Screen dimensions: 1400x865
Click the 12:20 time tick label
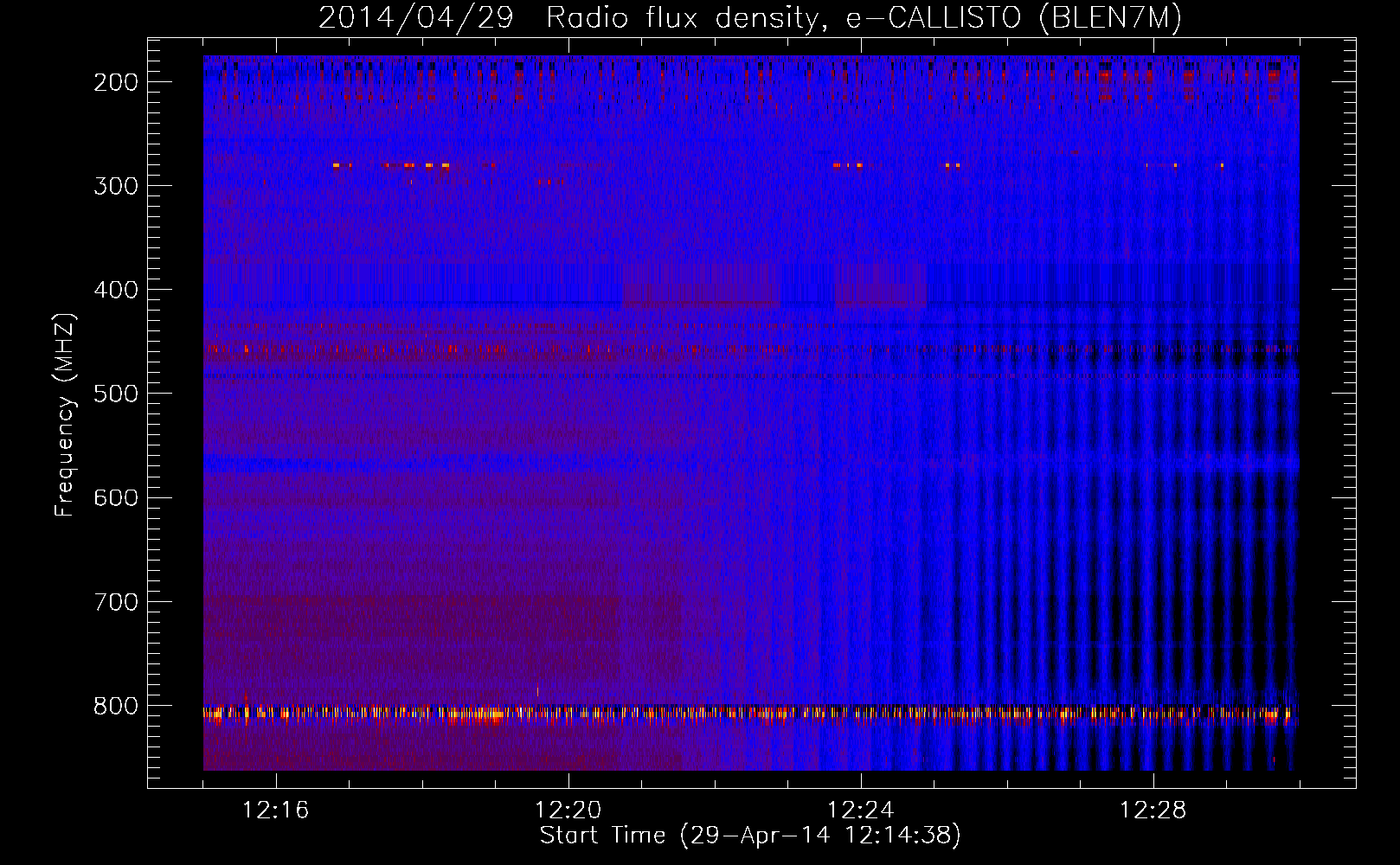568,811
